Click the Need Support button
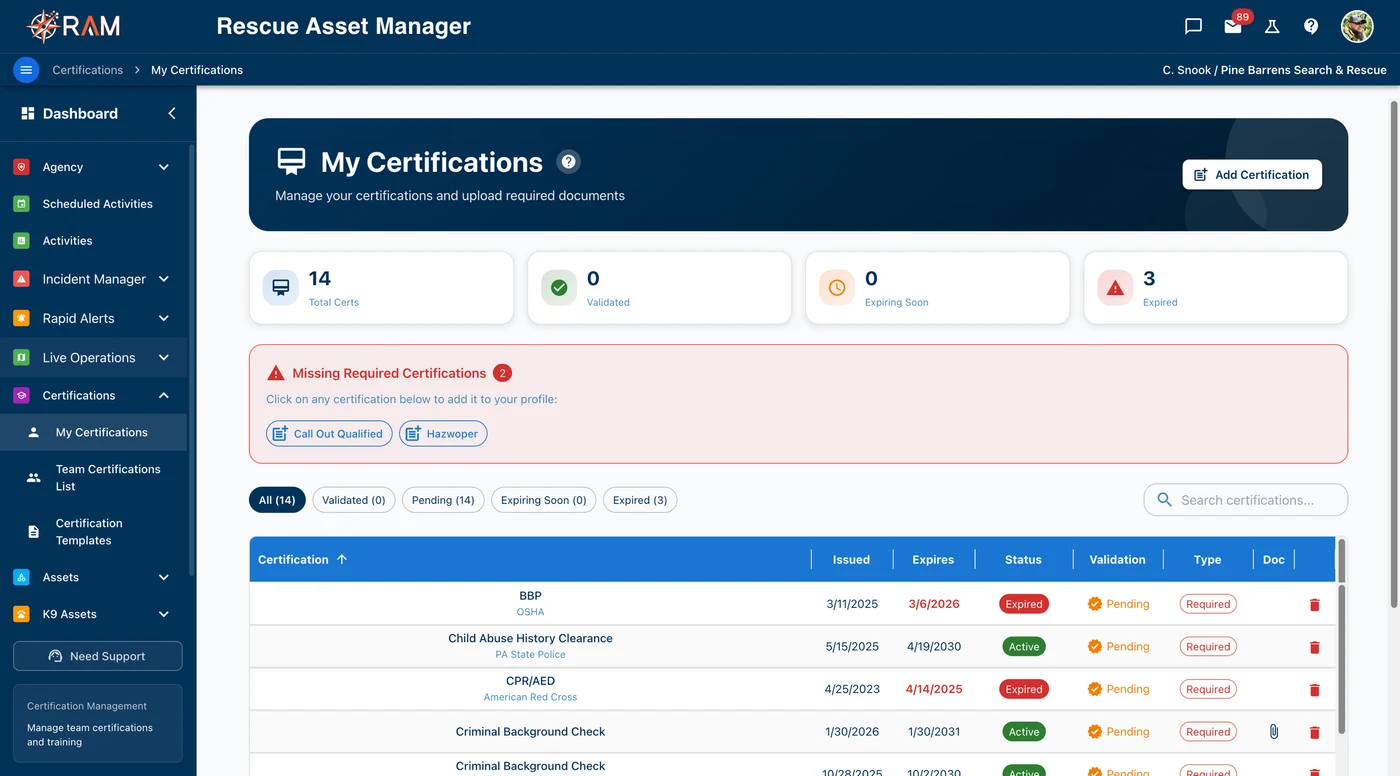 click(98, 656)
